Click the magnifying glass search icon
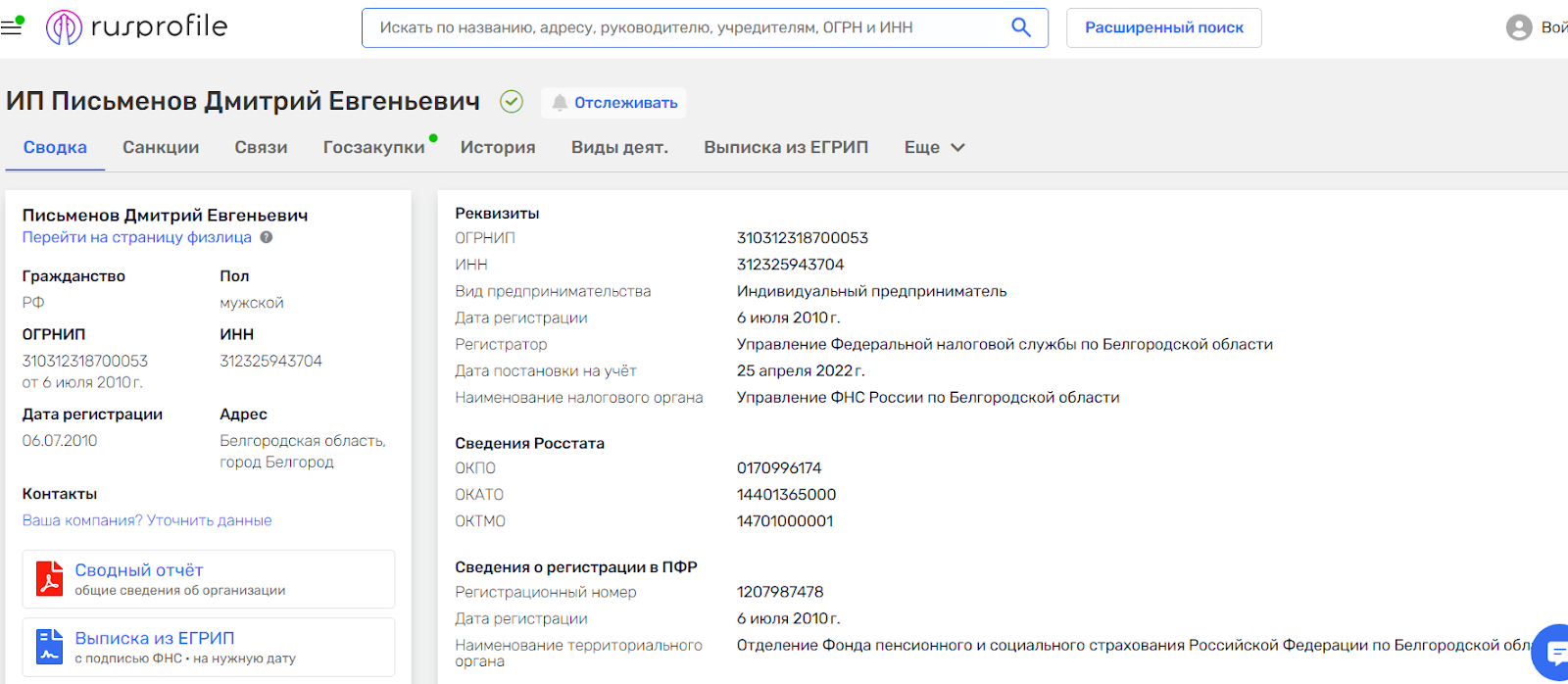Viewport: 1568px width, 684px height. coord(1020,27)
